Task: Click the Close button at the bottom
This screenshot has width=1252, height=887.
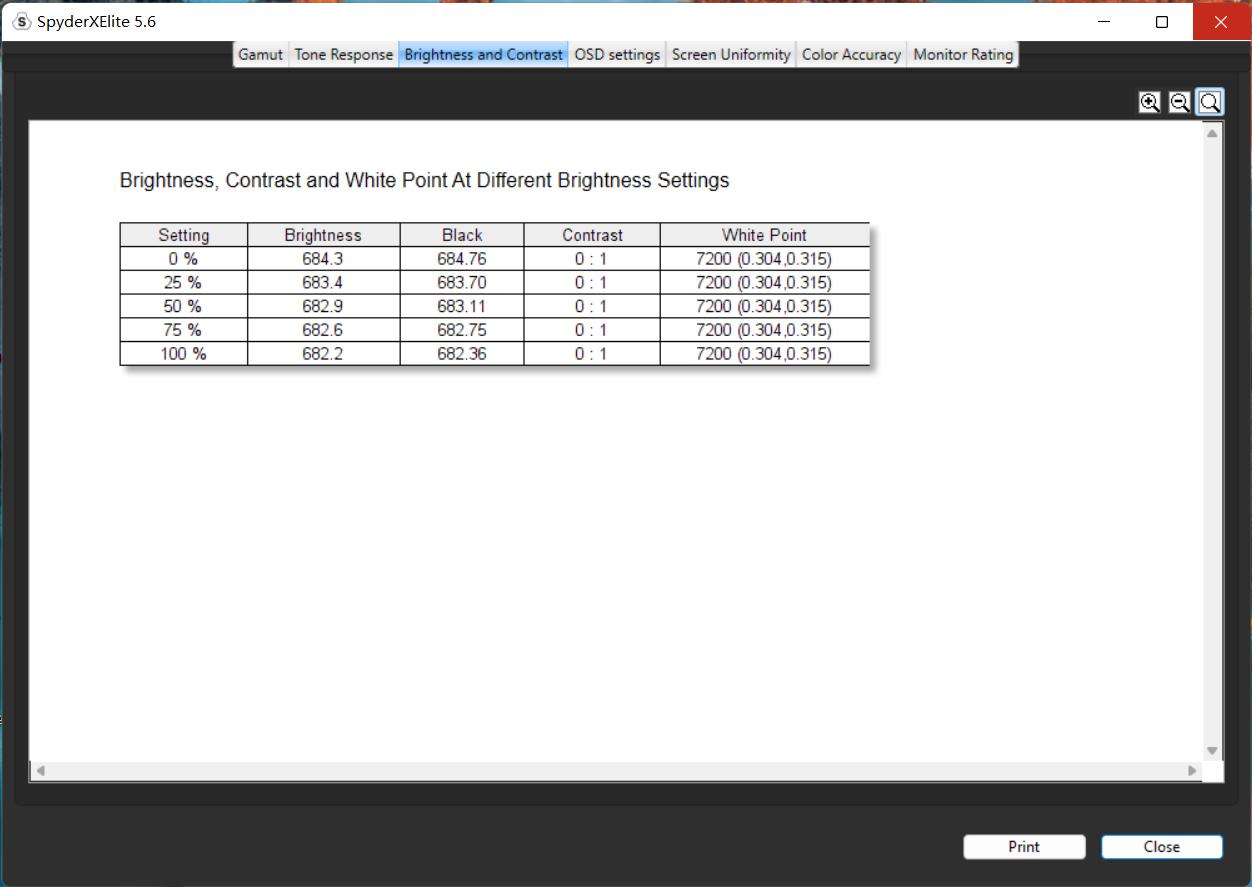Action: (1162, 846)
